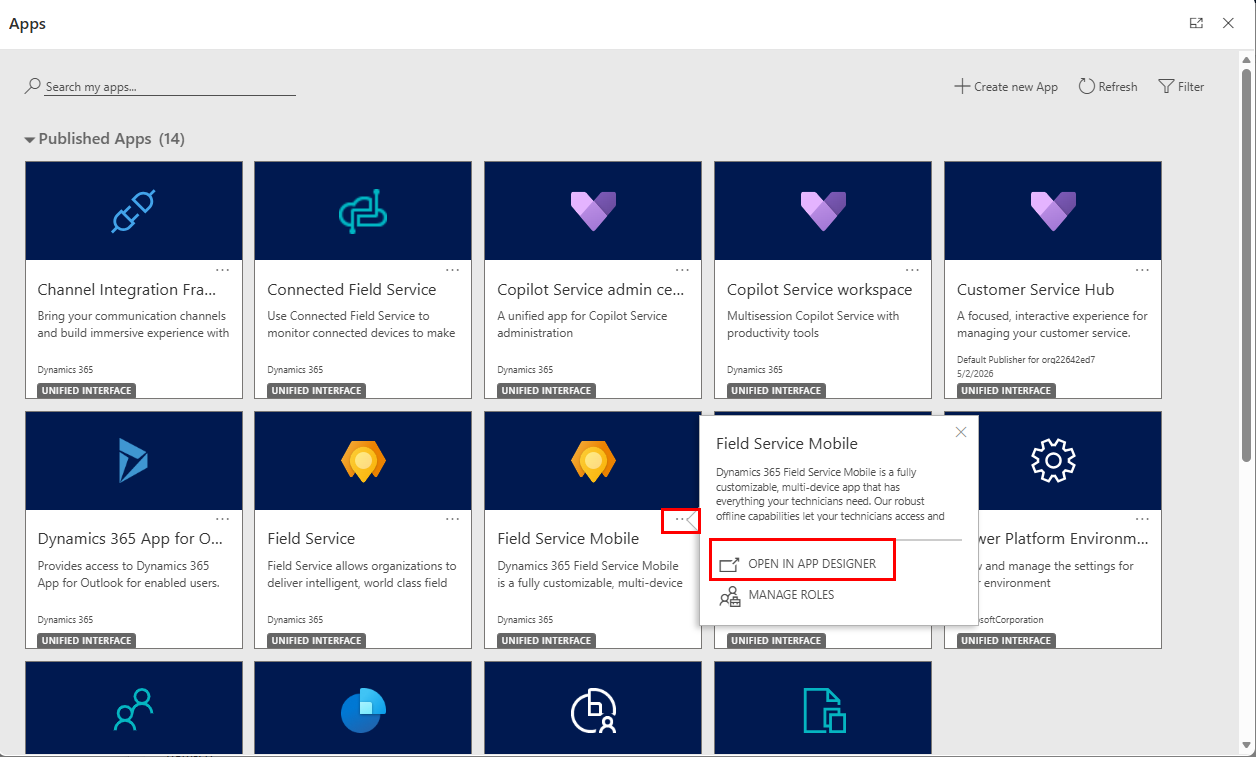Viewport: 1256px width, 757px height.
Task: Click the teal document devices tile icon
Action: 824,711
